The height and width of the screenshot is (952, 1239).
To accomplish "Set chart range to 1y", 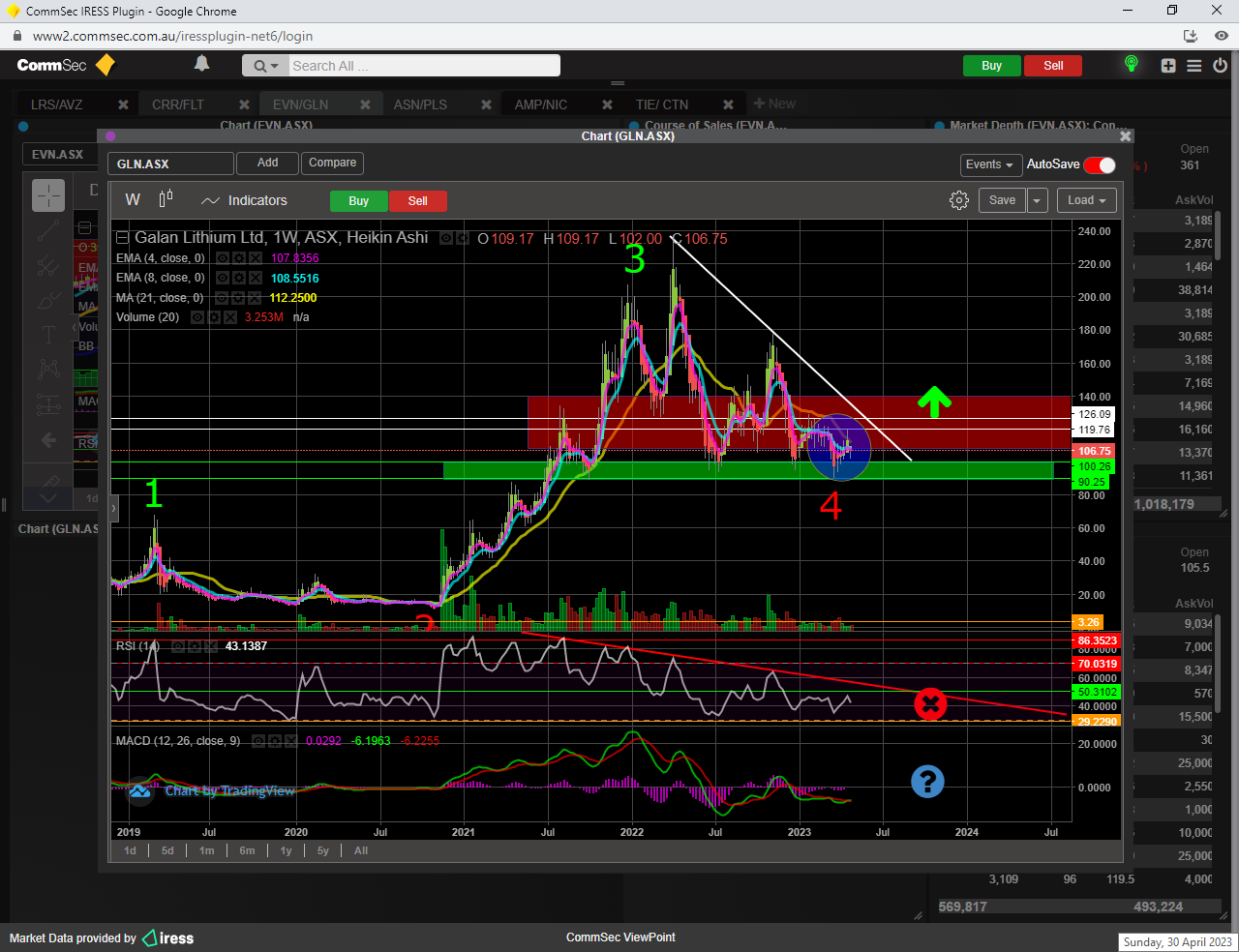I will [x=287, y=851].
